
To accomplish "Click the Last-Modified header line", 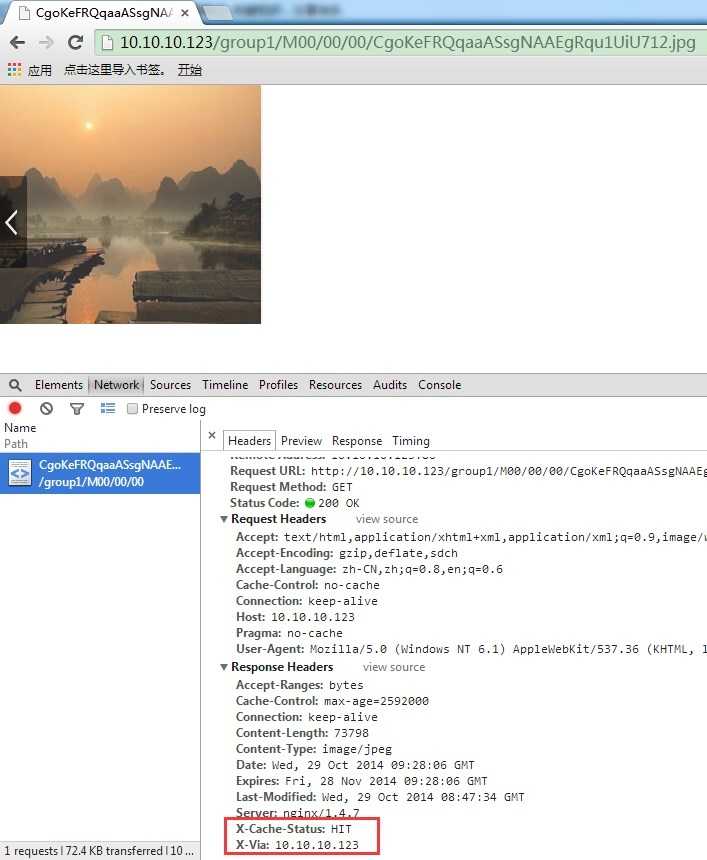I will pyautogui.click(x=380, y=797).
